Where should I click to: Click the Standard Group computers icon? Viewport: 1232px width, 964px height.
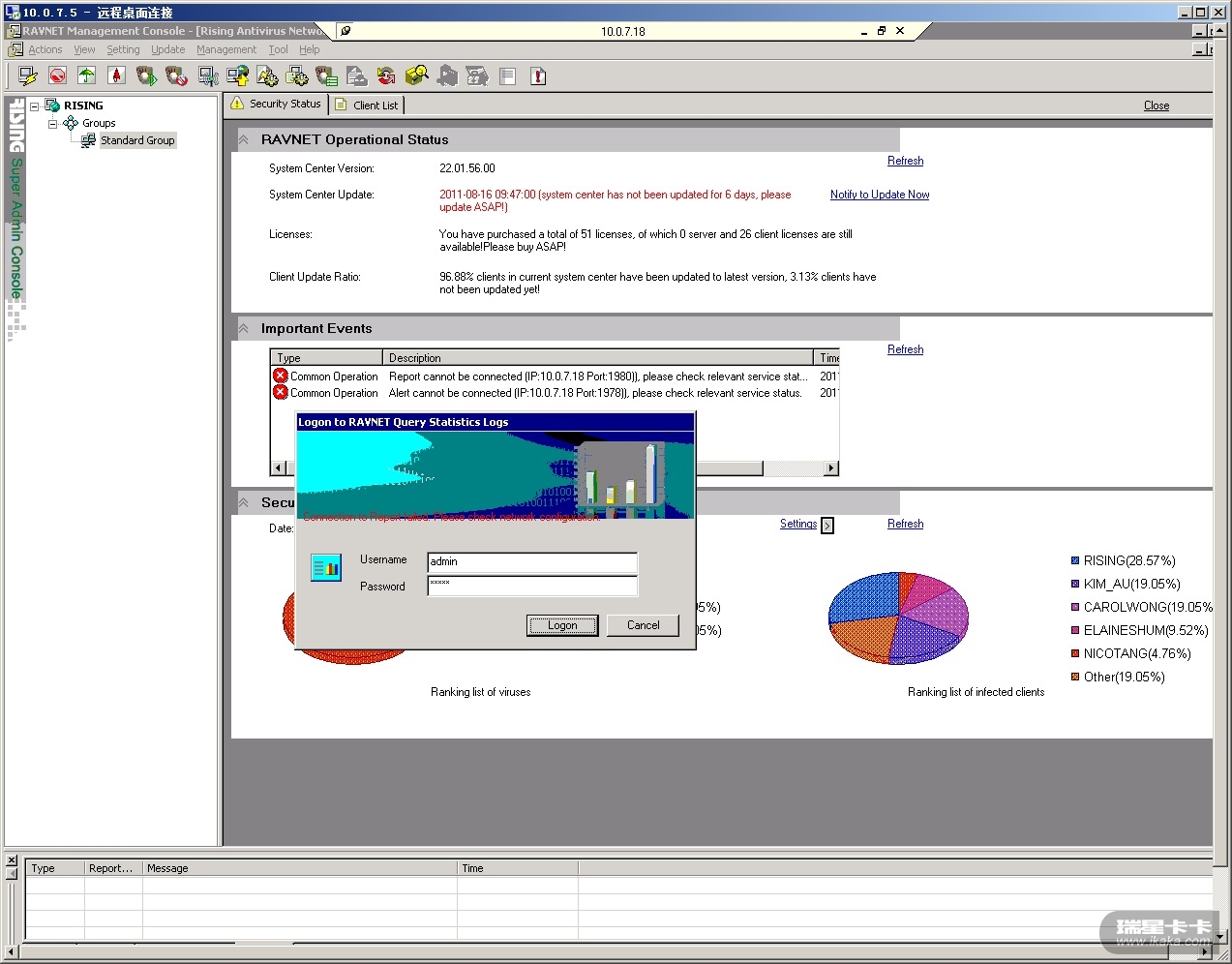point(88,140)
